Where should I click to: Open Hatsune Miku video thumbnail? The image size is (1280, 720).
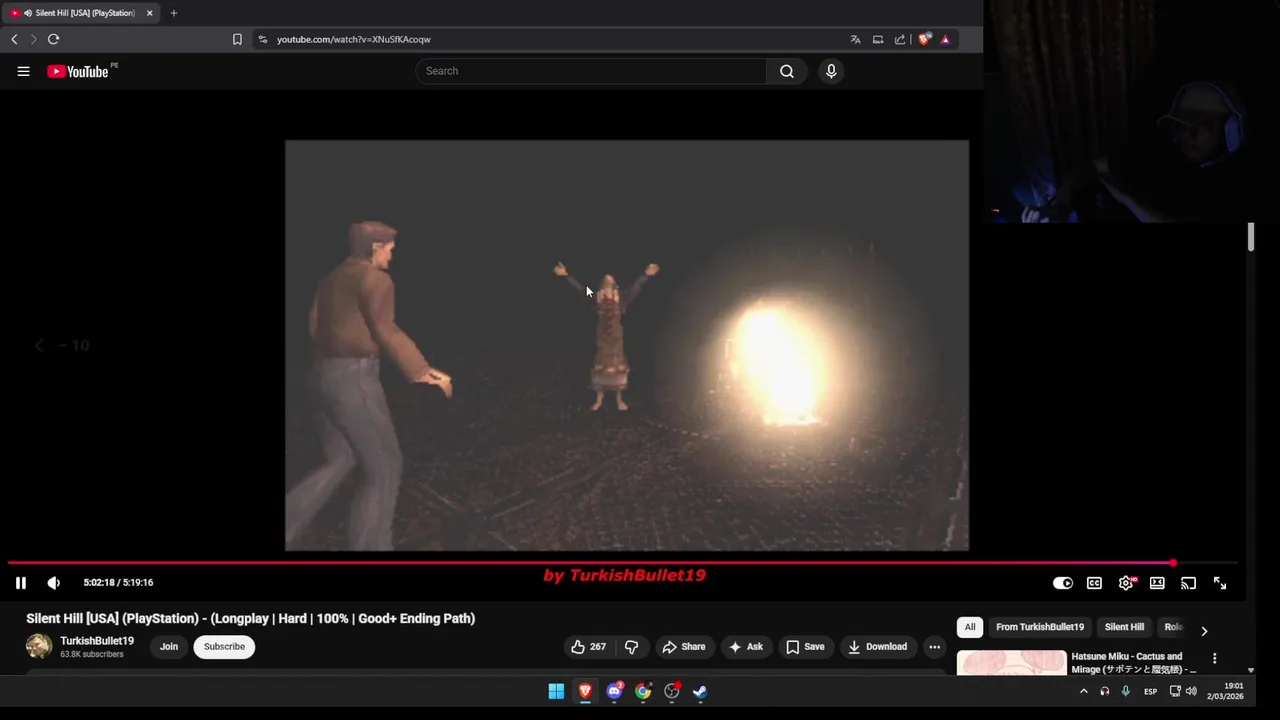[x=1012, y=663]
